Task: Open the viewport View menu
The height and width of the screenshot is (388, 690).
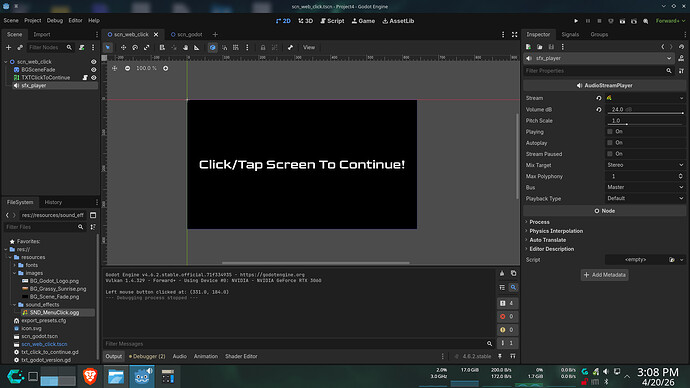Action: 309,48
